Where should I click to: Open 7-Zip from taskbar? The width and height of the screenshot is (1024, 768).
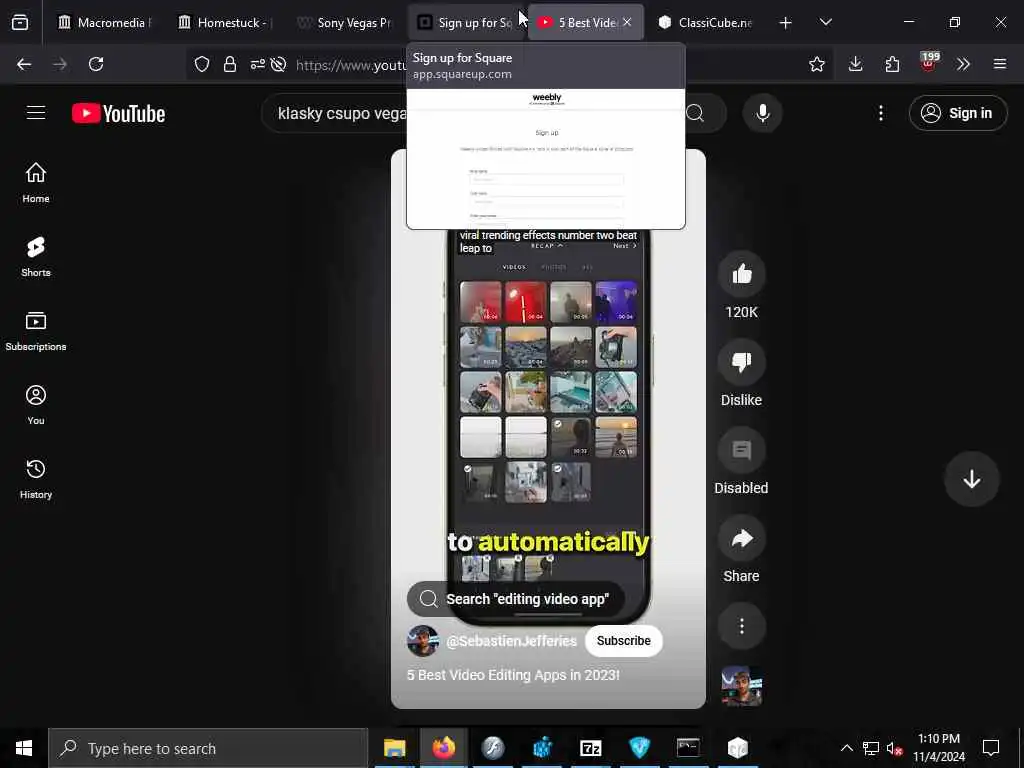pos(590,748)
